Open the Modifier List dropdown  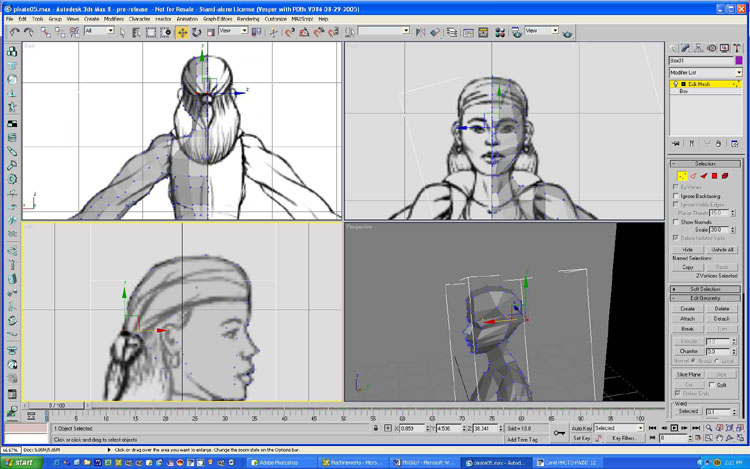(x=706, y=72)
